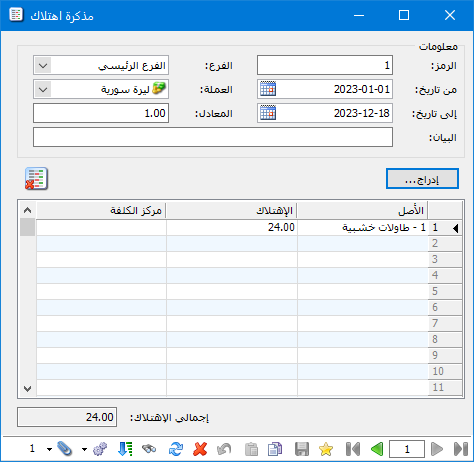Screen dimensions: 474x462
Task: Click the binoculars search icon
Action: [x=149, y=449]
